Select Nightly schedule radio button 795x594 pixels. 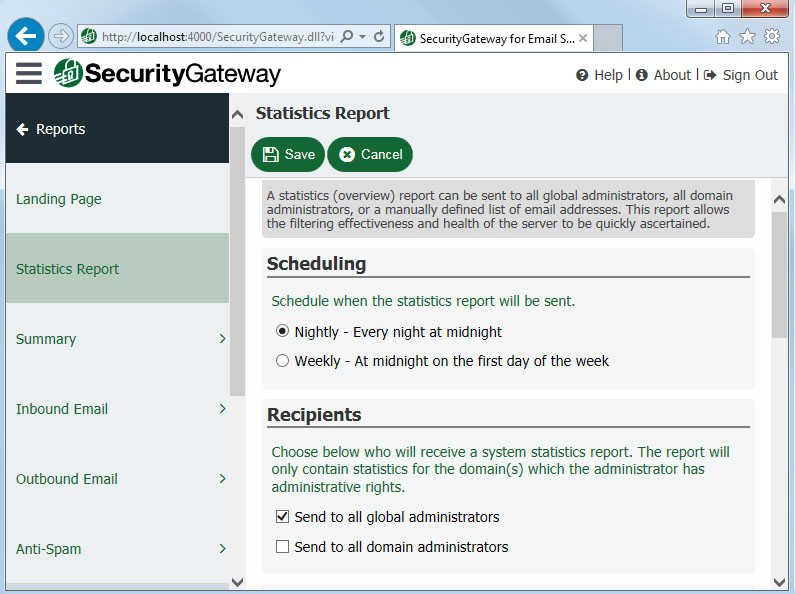point(282,331)
